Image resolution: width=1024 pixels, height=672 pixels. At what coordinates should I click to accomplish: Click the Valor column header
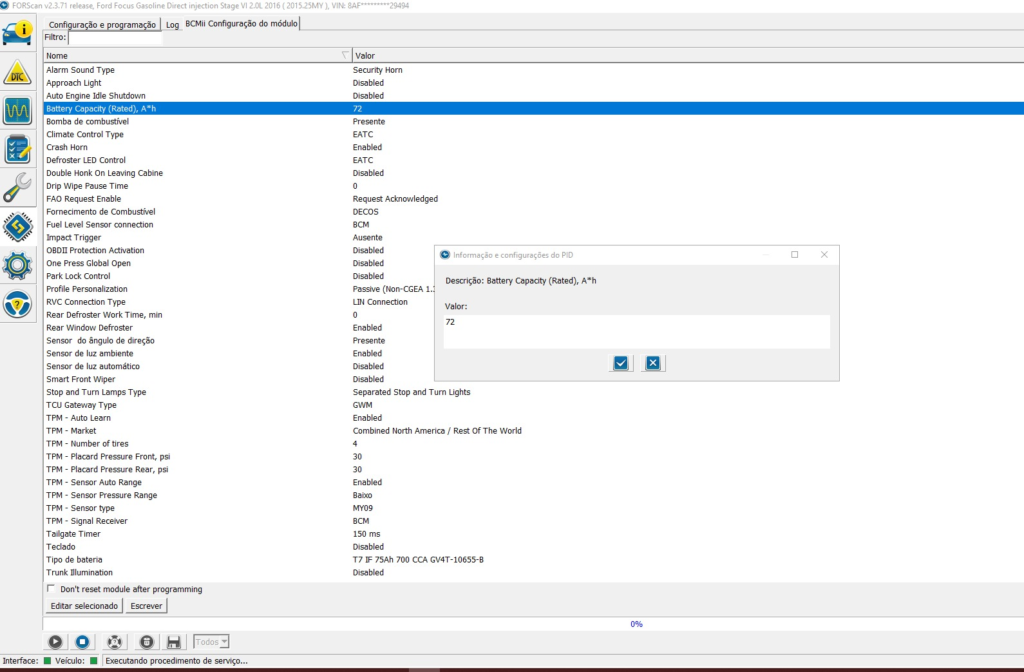point(688,56)
